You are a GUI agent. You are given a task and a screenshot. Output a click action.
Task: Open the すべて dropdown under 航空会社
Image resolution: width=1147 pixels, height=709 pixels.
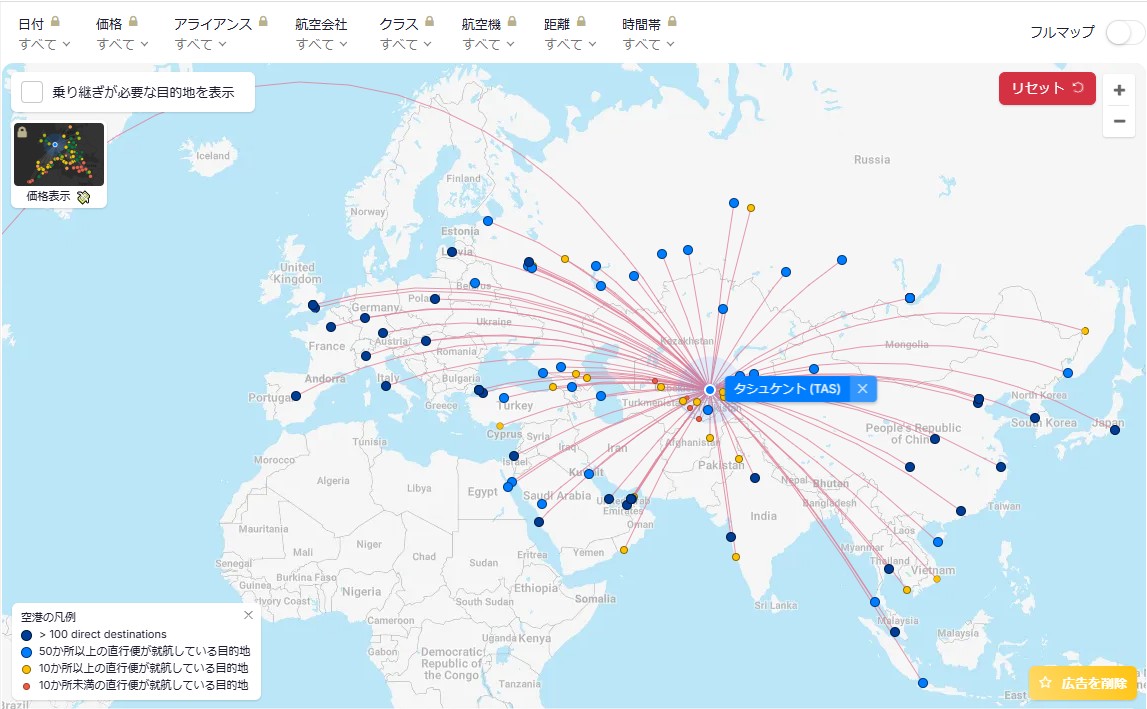point(322,44)
